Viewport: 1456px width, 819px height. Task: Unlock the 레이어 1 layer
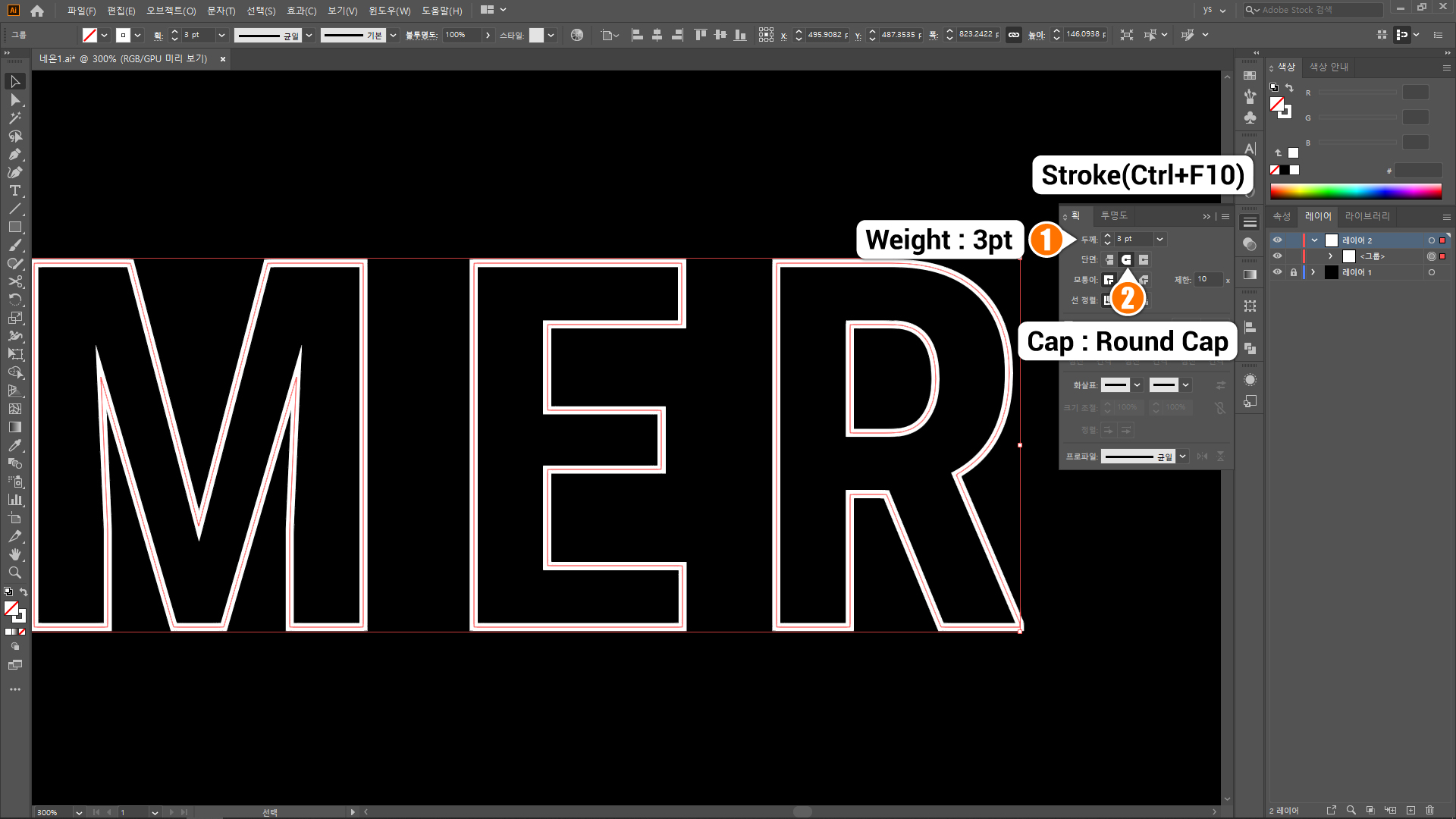(x=1294, y=272)
